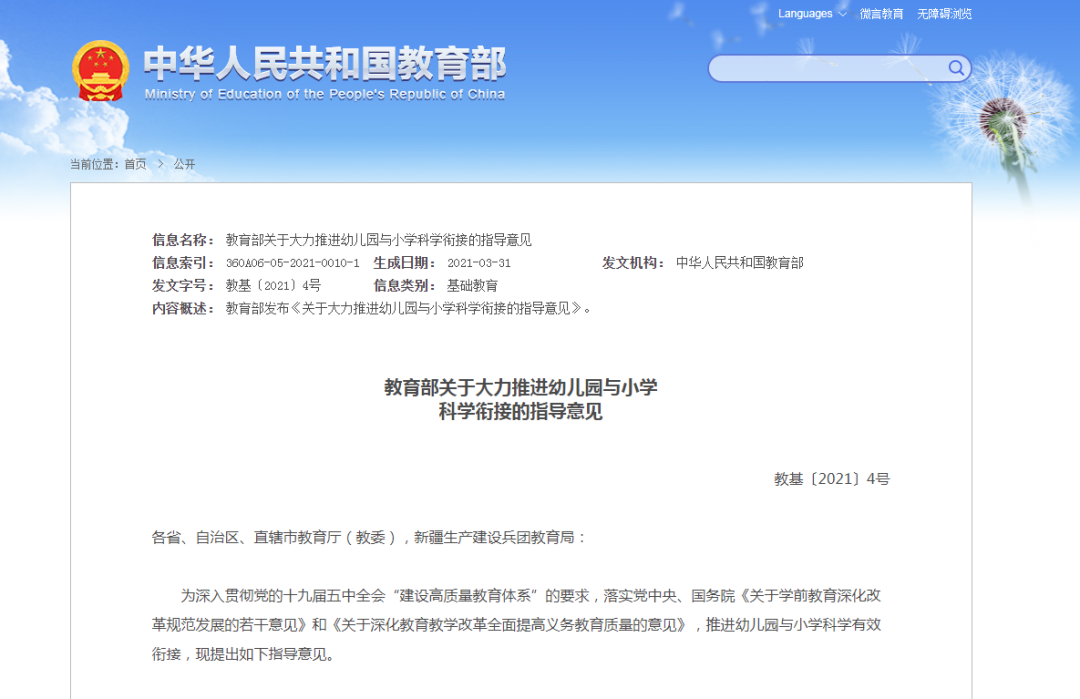Click the national emblem logo

click(101, 71)
